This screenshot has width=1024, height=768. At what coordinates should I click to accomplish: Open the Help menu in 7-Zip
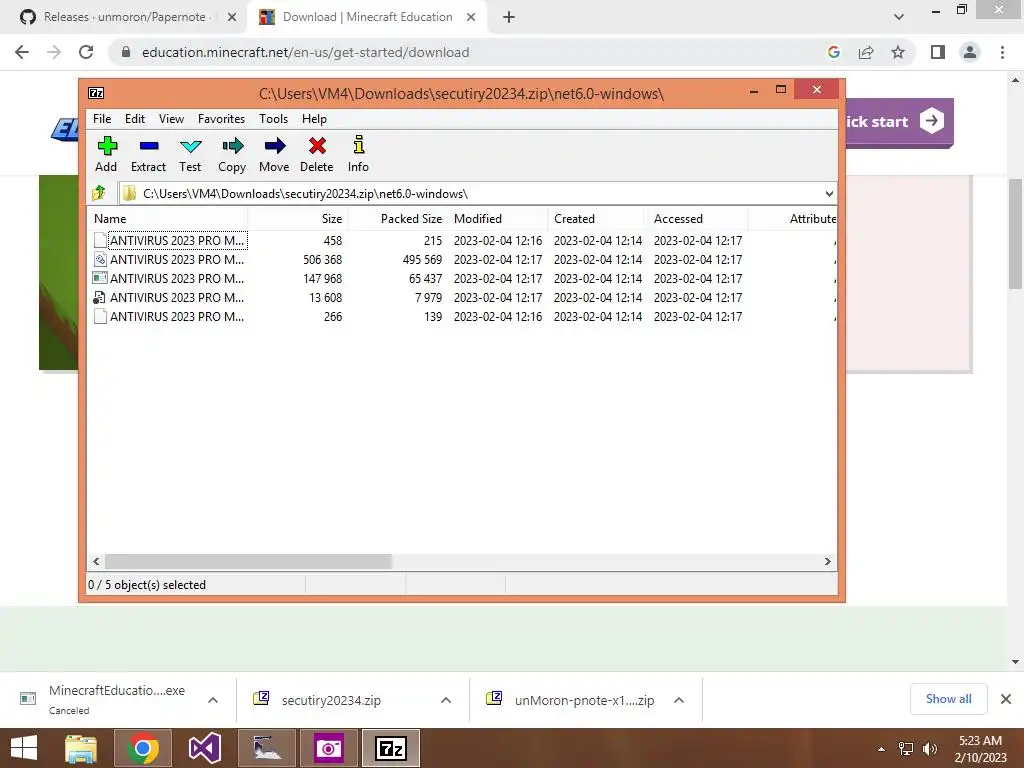pos(314,119)
